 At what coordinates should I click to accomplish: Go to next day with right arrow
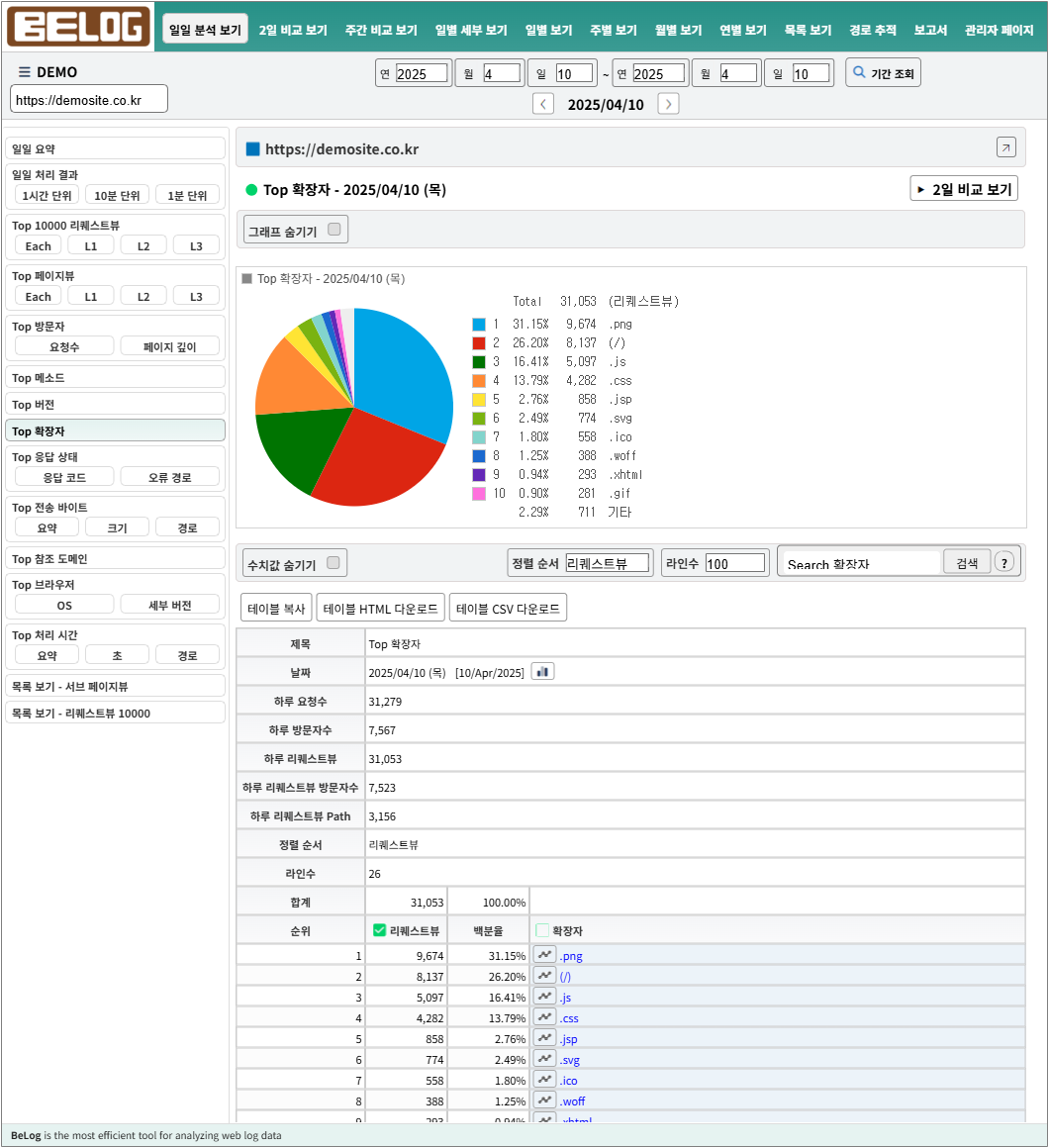[668, 104]
